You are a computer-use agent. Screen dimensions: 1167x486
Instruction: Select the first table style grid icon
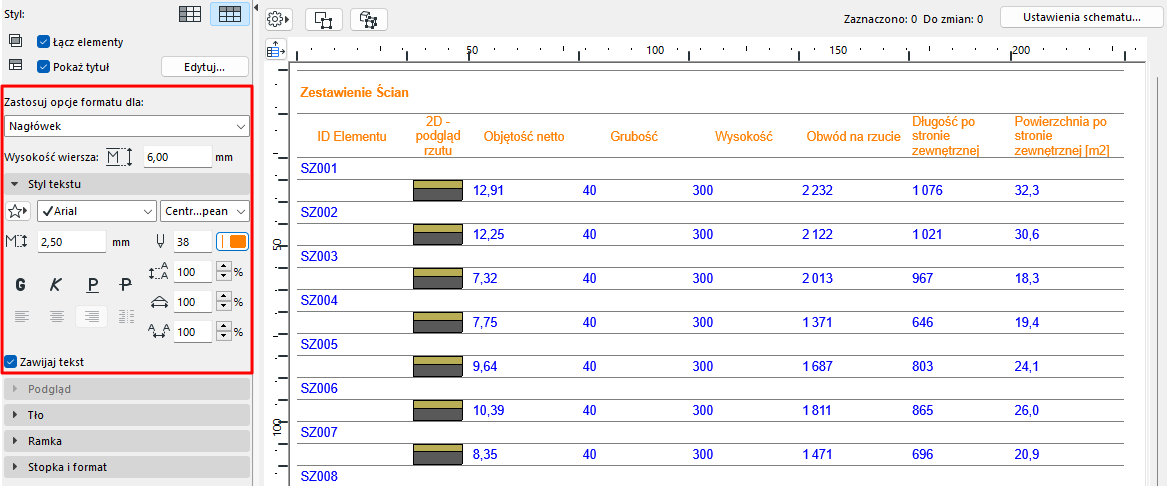pyautogui.click(x=191, y=14)
